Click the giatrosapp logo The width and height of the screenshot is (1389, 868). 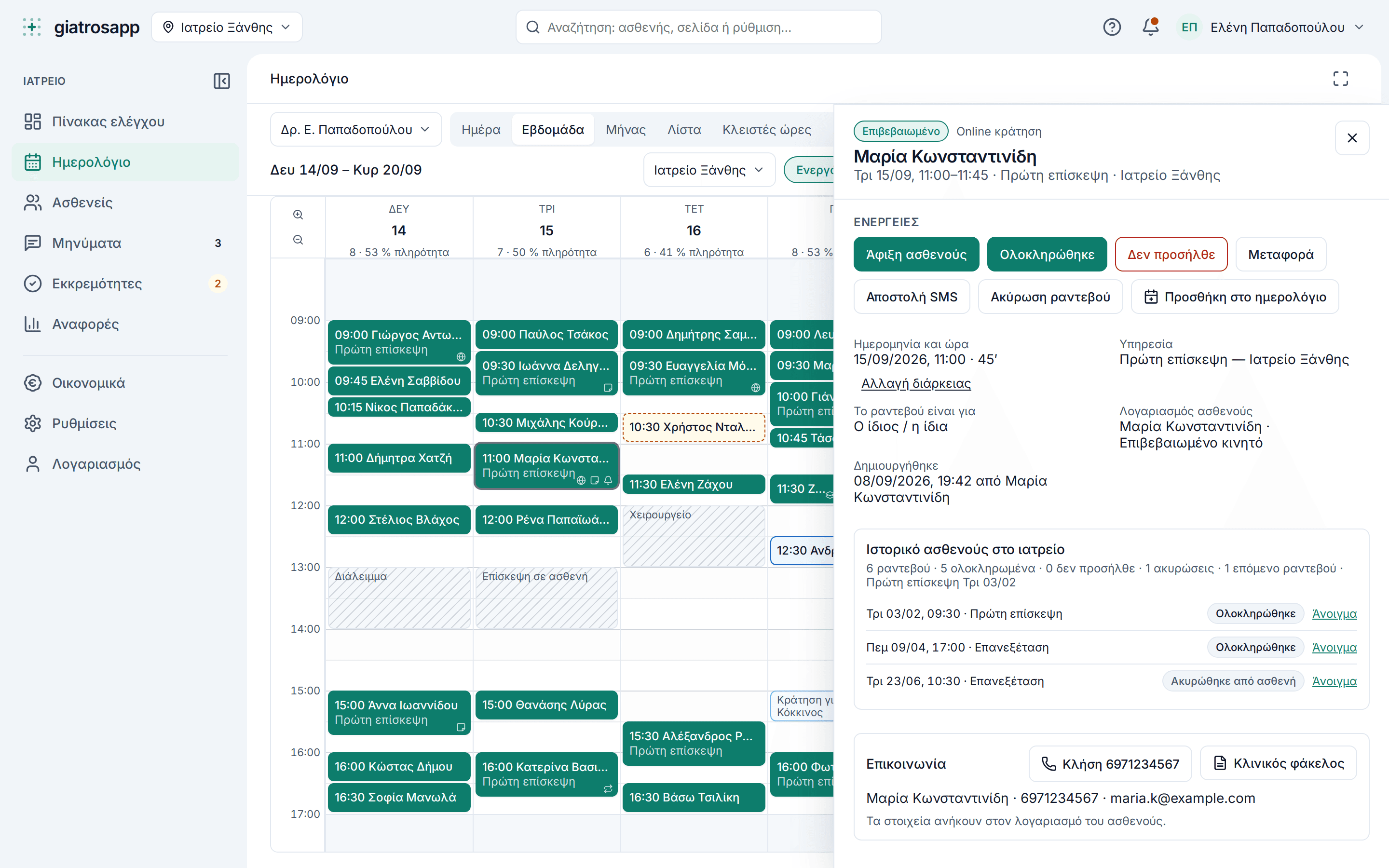point(81,27)
